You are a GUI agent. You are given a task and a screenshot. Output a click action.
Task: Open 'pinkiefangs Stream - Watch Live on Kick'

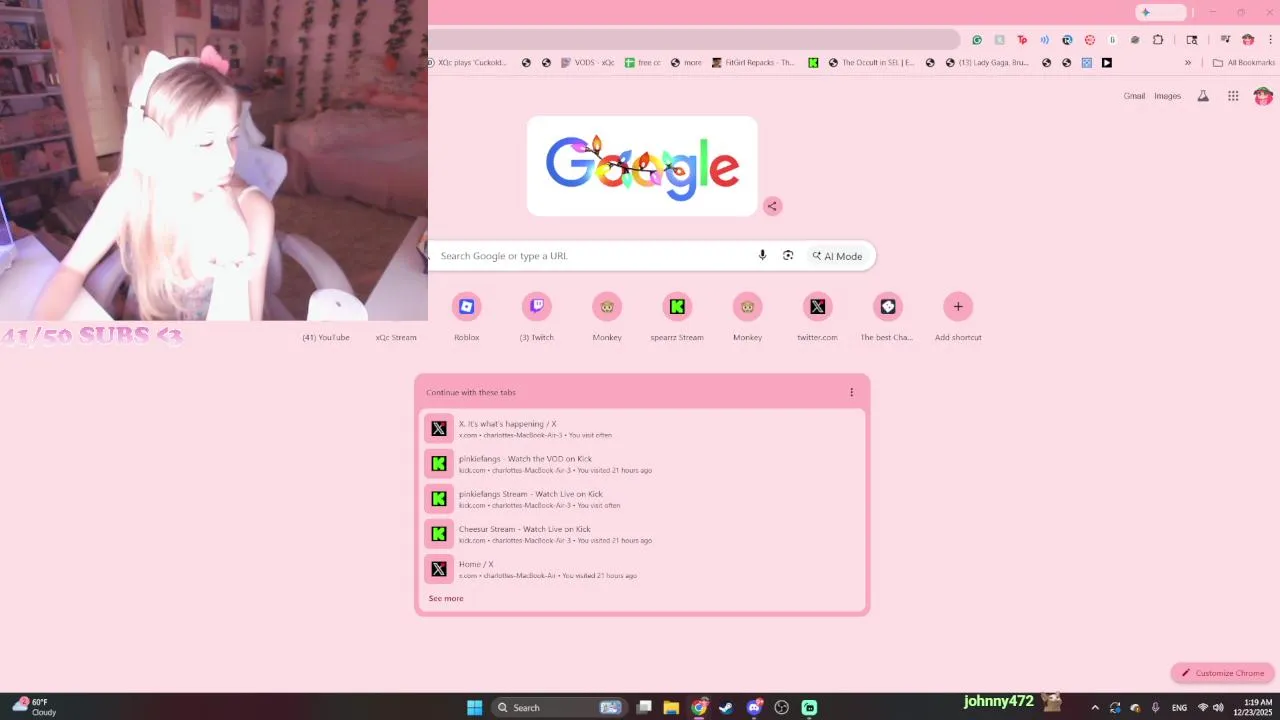pos(641,498)
